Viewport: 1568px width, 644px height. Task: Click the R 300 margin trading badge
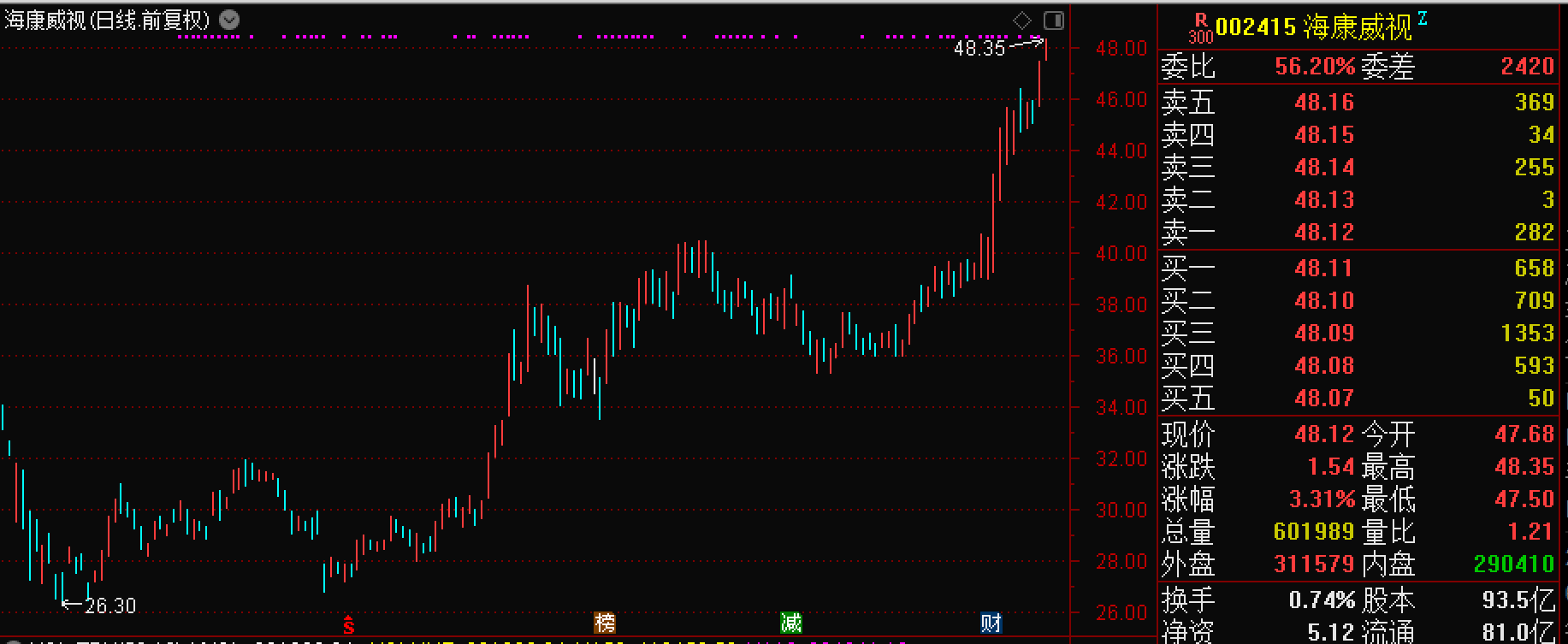[1200, 28]
